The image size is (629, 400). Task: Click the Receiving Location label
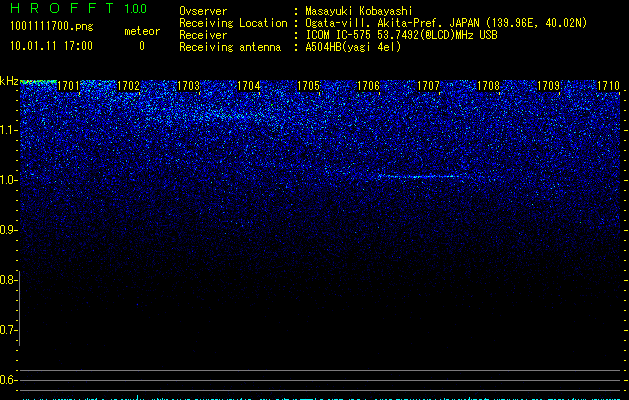(233, 23)
